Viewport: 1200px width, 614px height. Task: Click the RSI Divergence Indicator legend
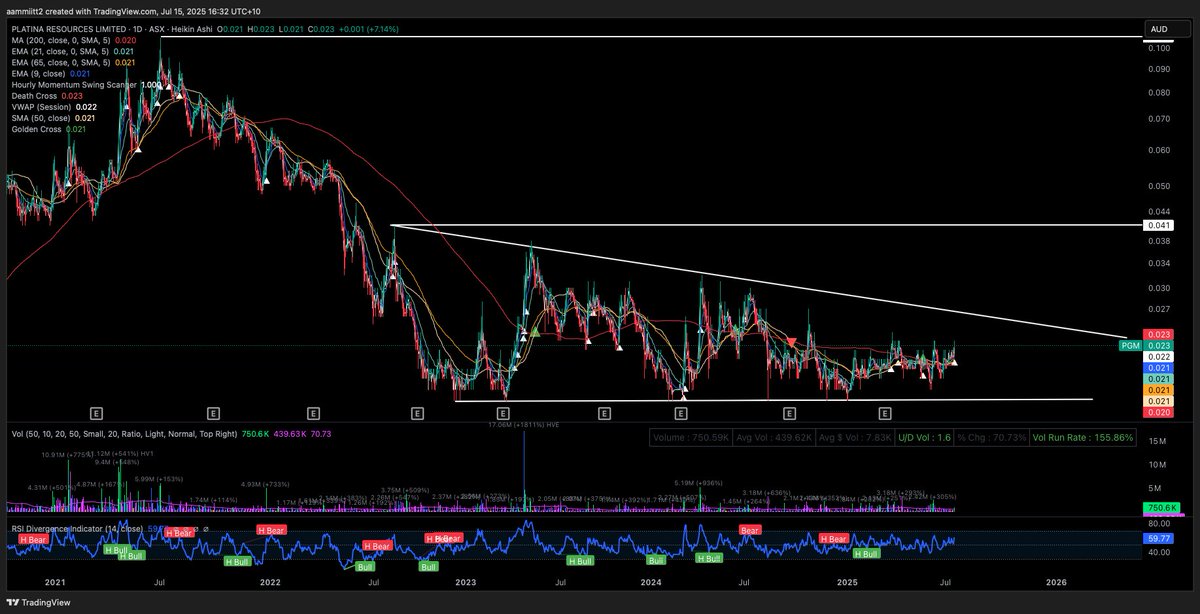click(x=78, y=529)
